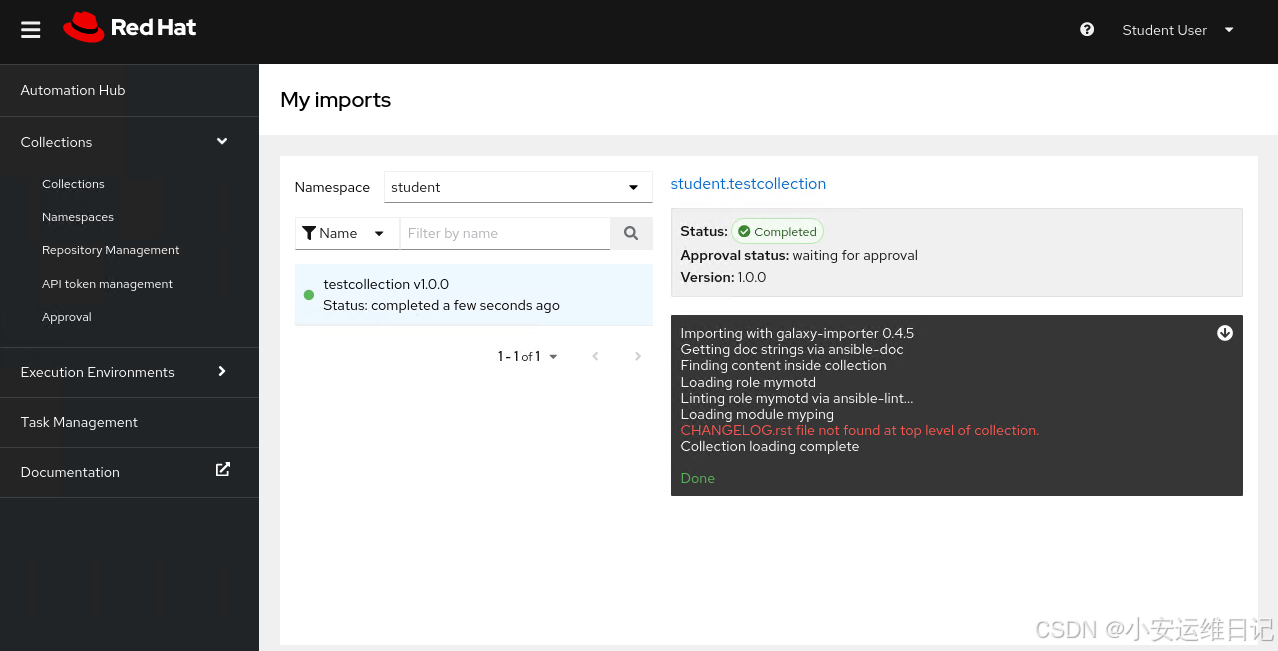Screen dimensions: 1278x651
Task: Go to the previous page arrow
Action: (x=596, y=356)
